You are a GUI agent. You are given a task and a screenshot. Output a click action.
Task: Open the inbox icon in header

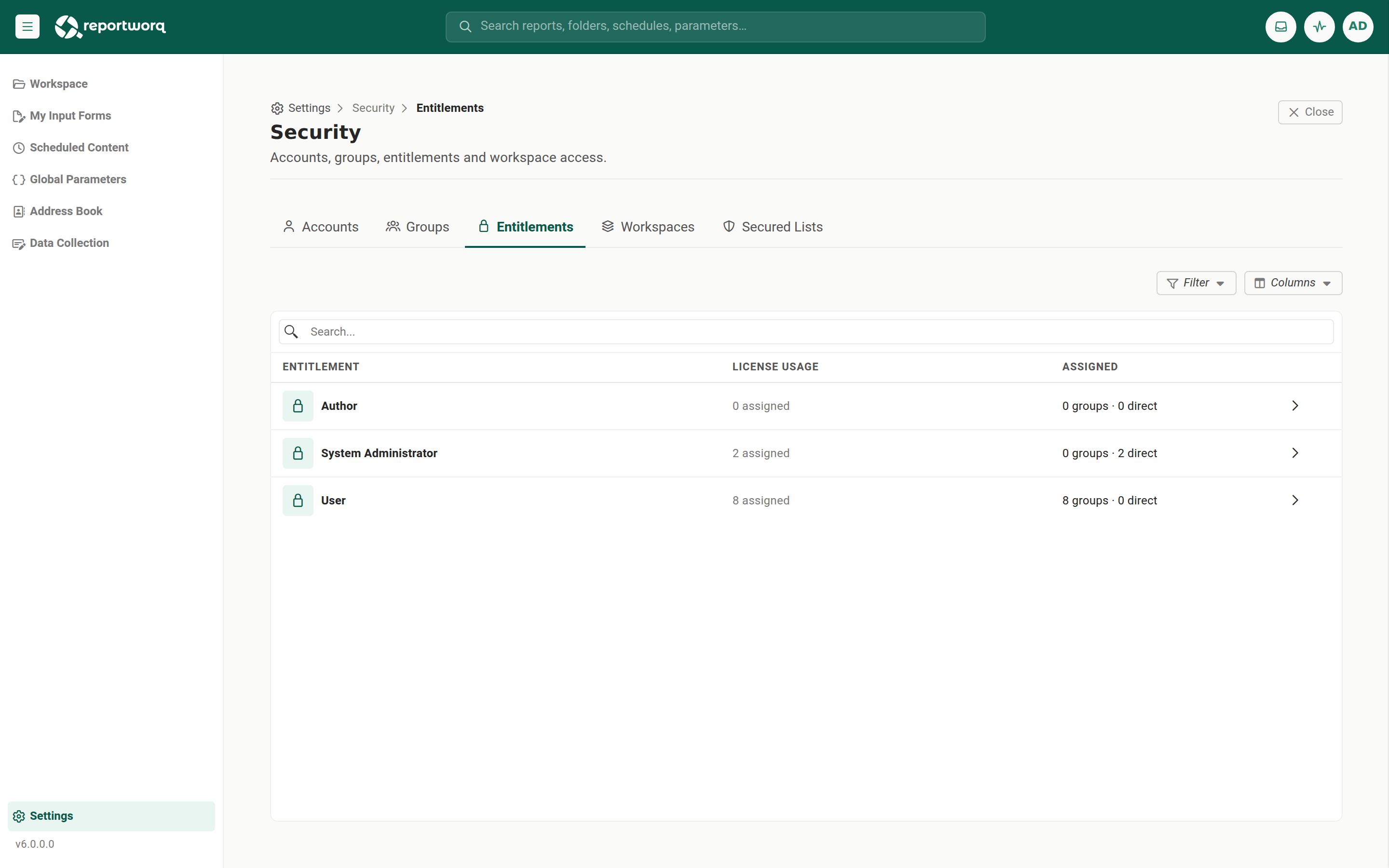[x=1280, y=27]
